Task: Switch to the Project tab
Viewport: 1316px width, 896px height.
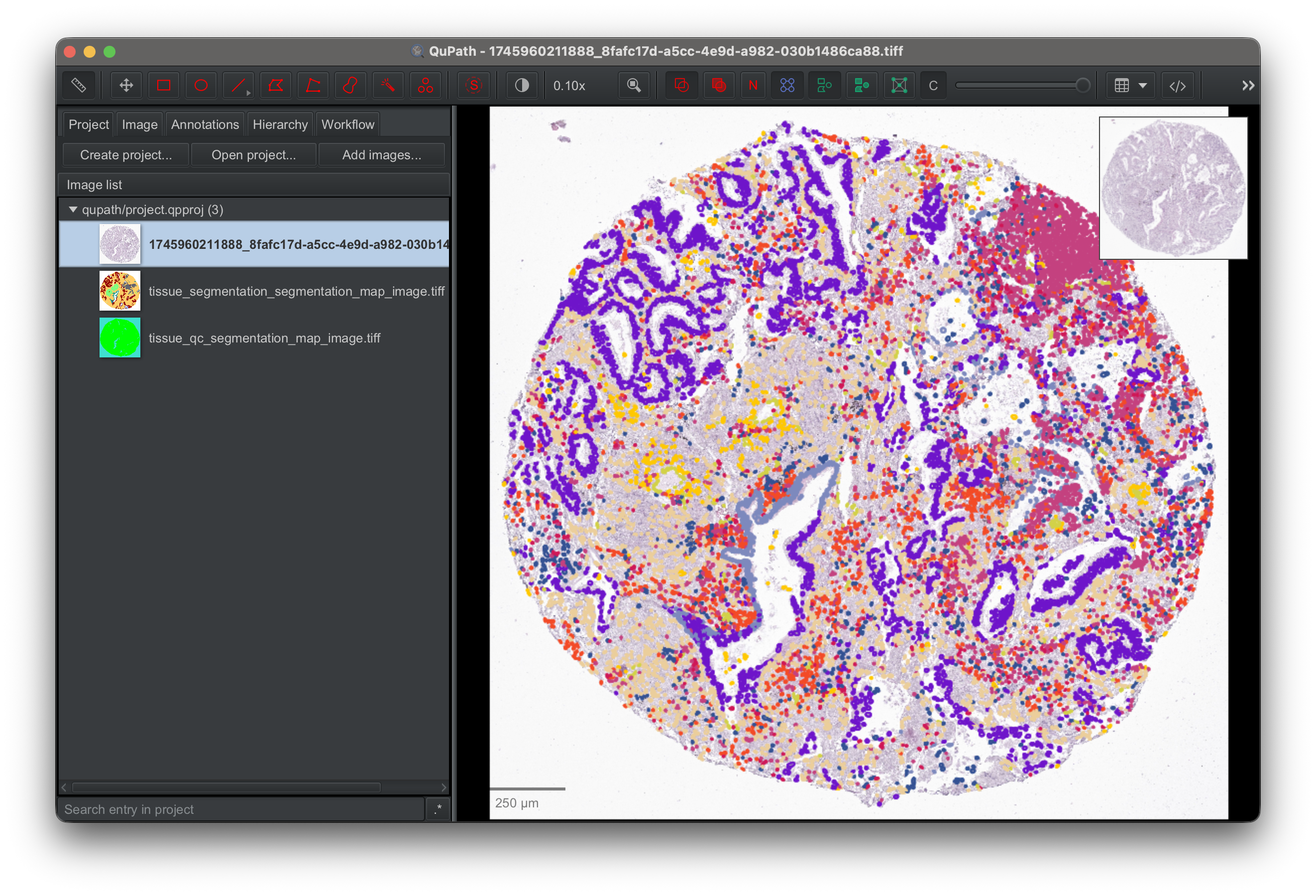Action: [x=88, y=124]
